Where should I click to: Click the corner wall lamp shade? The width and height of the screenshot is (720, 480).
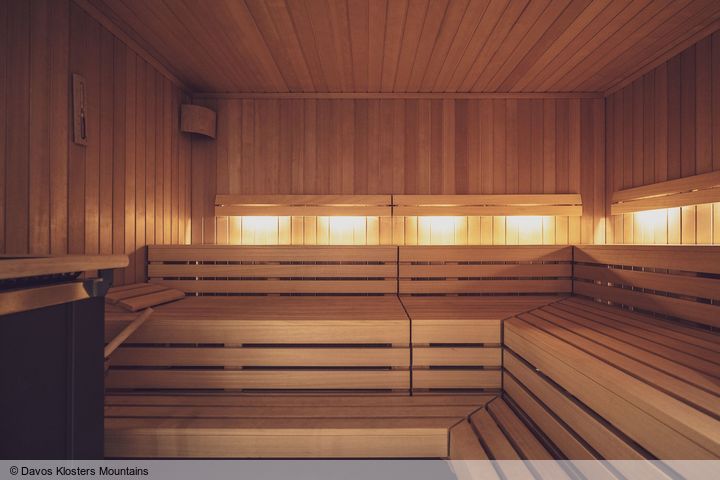point(198,120)
